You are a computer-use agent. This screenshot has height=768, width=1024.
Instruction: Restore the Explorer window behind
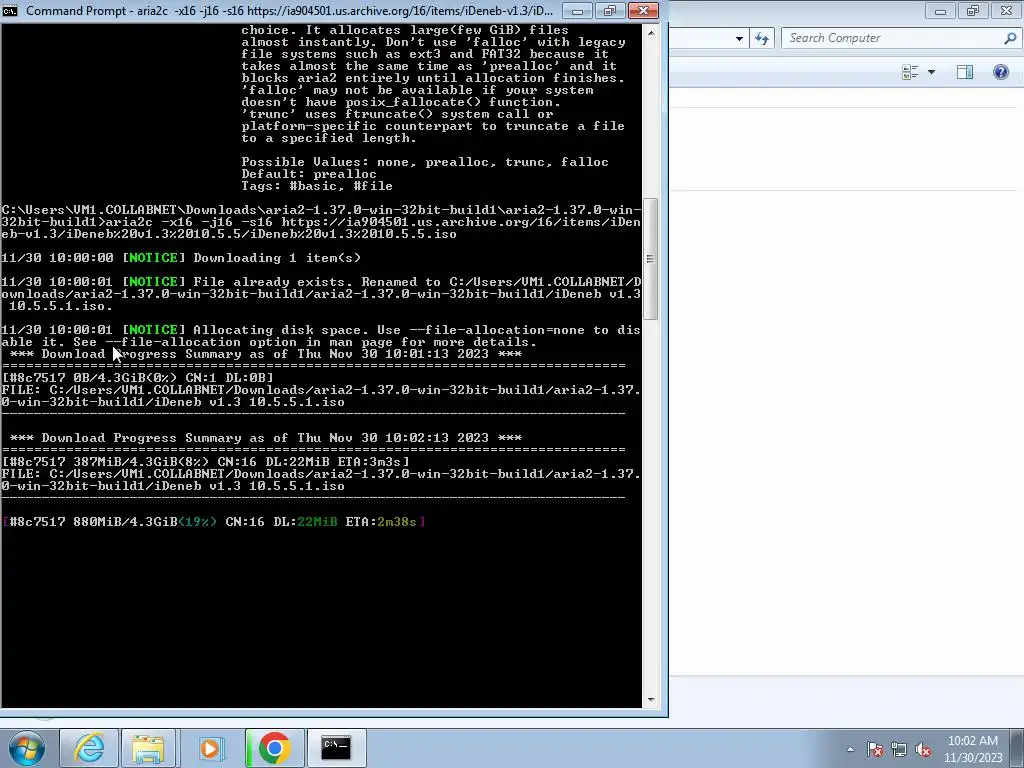pyautogui.click(x=972, y=10)
